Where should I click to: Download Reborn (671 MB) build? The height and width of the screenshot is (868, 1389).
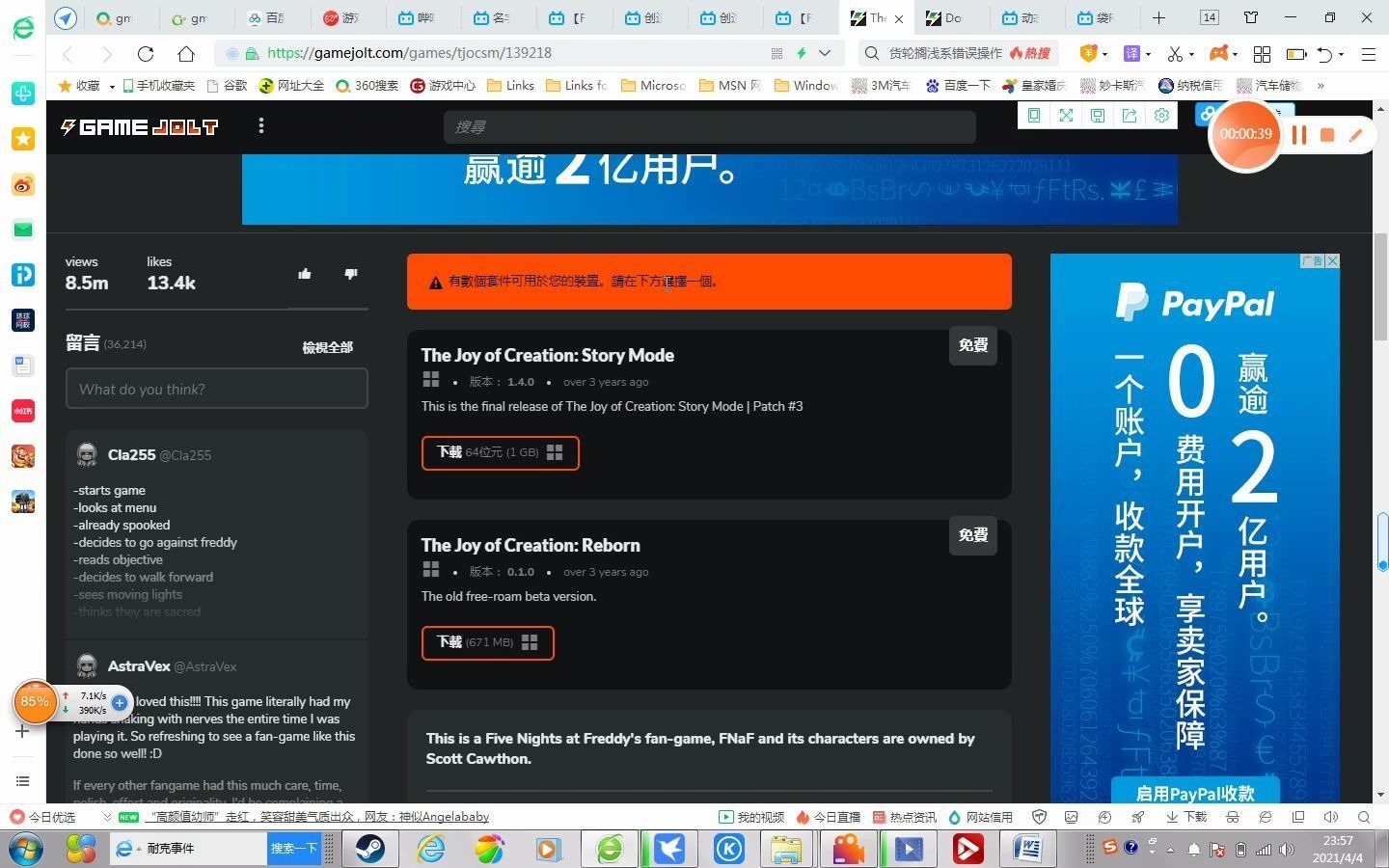488,642
